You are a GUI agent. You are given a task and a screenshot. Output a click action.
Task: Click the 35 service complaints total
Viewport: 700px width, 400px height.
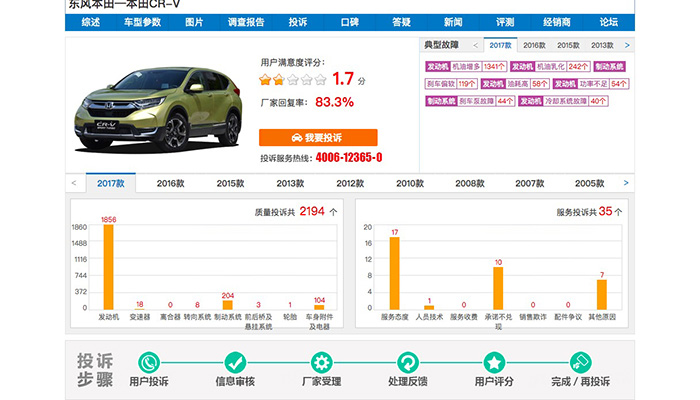pos(605,211)
